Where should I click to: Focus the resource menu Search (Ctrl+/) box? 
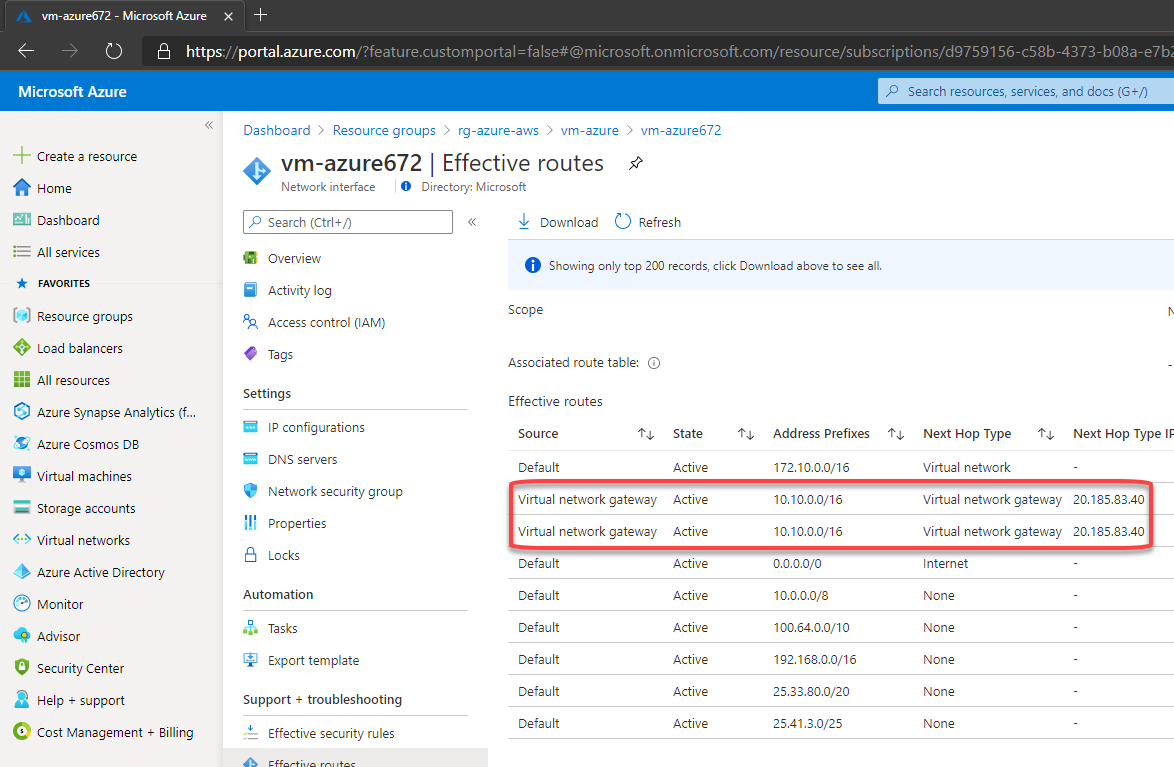(x=347, y=222)
